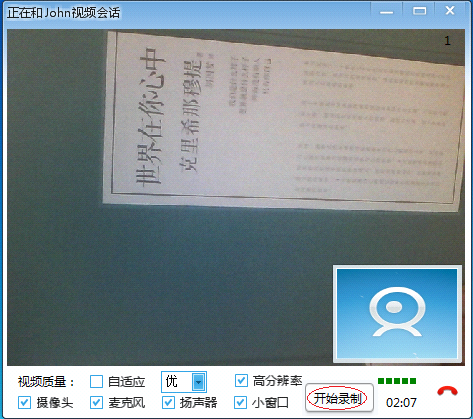The image size is (473, 419).
Task: Select the local preview thumbnail window
Action: click(x=397, y=314)
